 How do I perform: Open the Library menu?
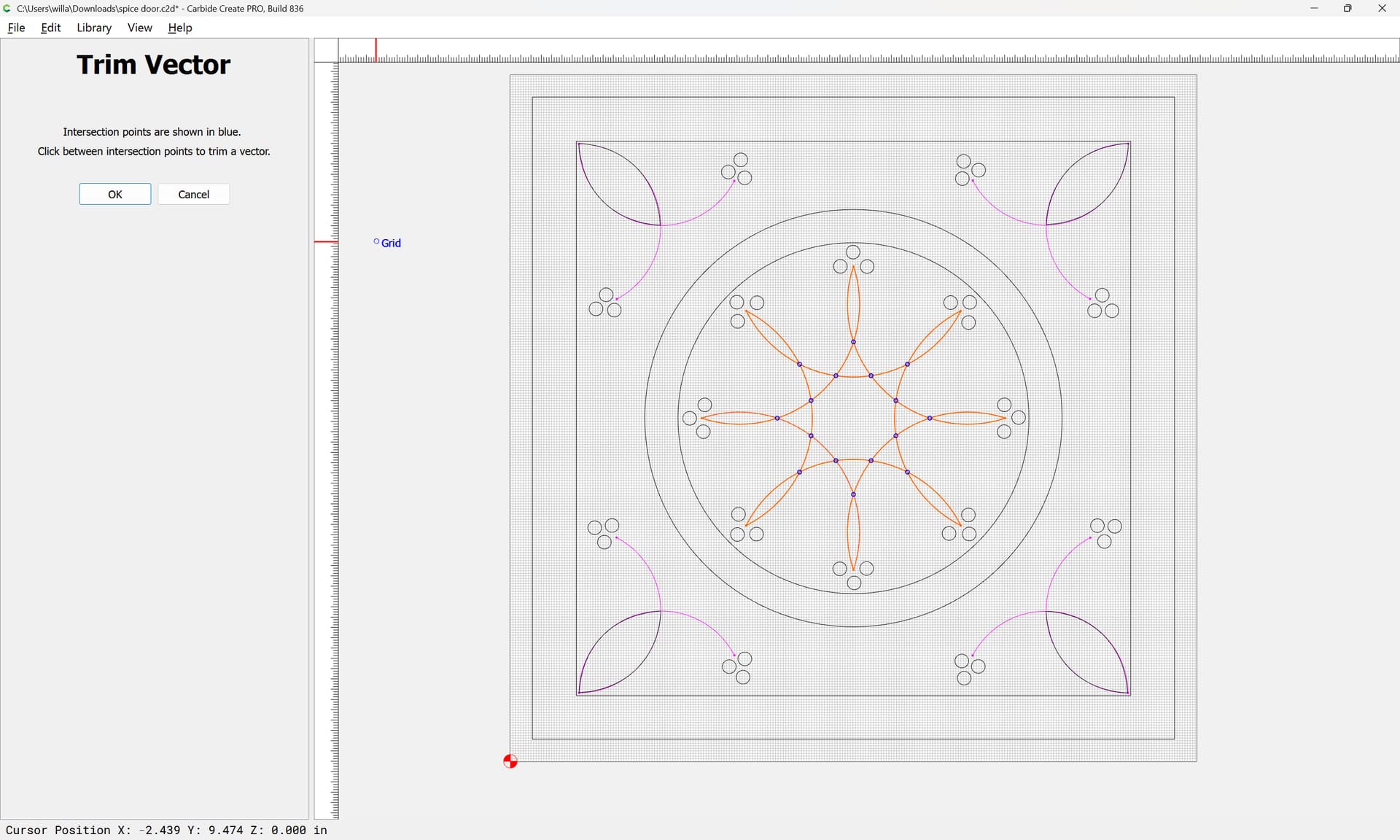pyautogui.click(x=94, y=28)
